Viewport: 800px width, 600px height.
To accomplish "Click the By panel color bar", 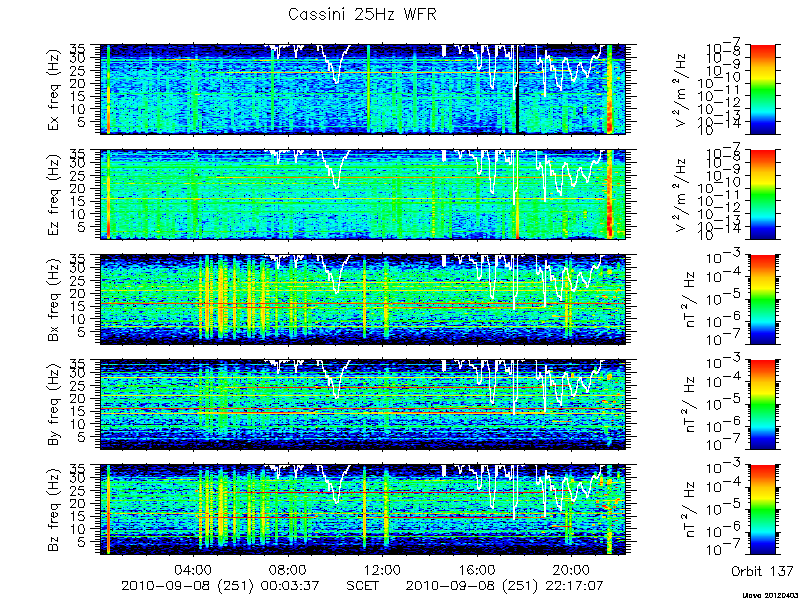I will click(762, 405).
